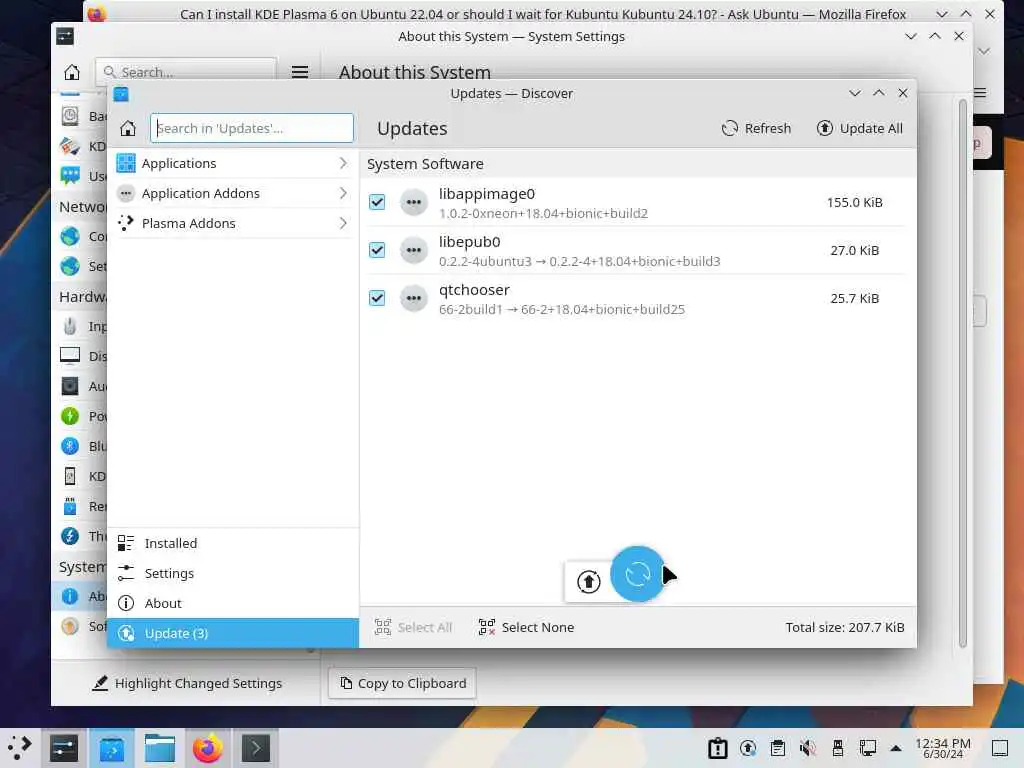The image size is (1024, 768).
Task: Open System Settings hamburger menu
Action: [x=300, y=72]
